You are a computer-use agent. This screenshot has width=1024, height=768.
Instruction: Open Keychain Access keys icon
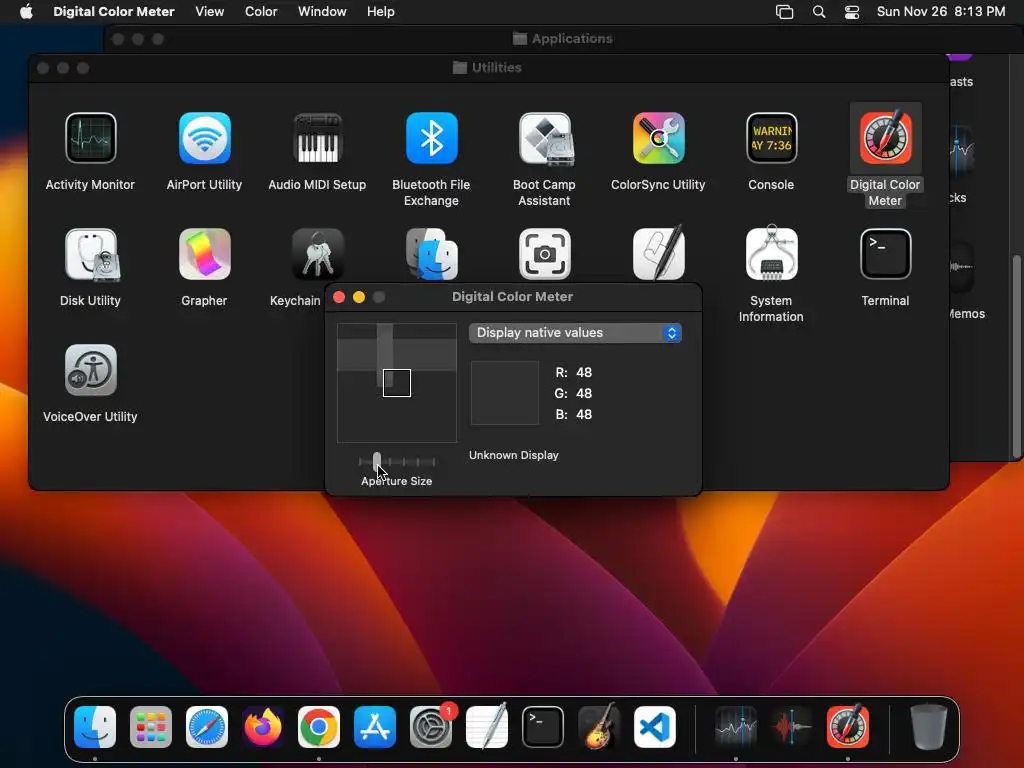click(317, 254)
